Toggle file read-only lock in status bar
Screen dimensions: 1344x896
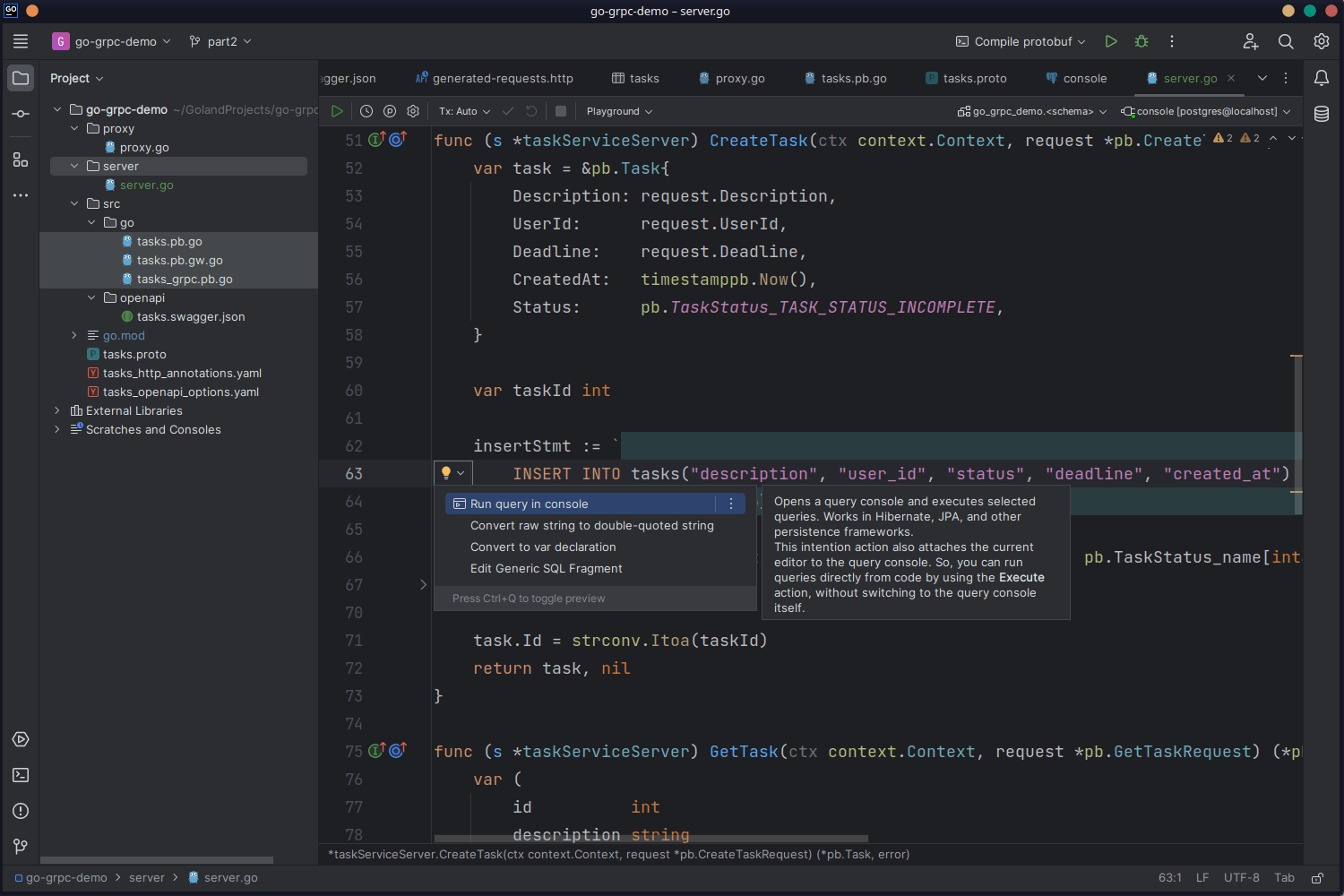click(1316, 878)
